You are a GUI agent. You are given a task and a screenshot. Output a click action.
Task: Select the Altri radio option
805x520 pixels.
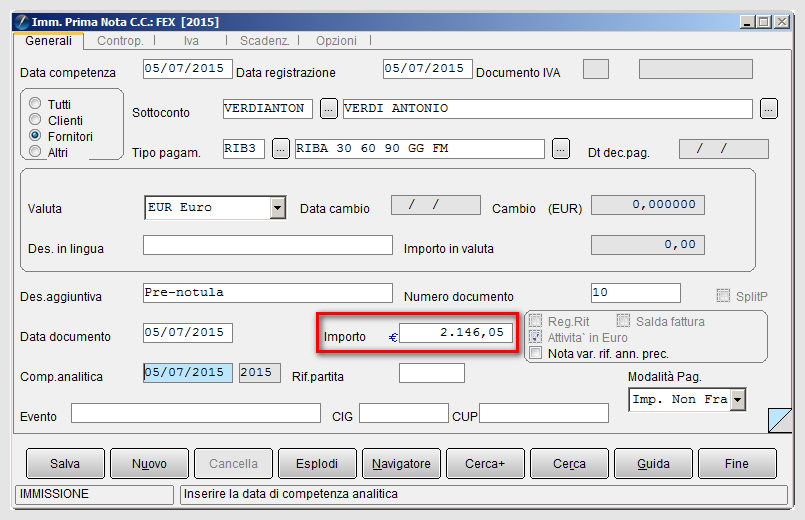pyautogui.click(x=35, y=151)
